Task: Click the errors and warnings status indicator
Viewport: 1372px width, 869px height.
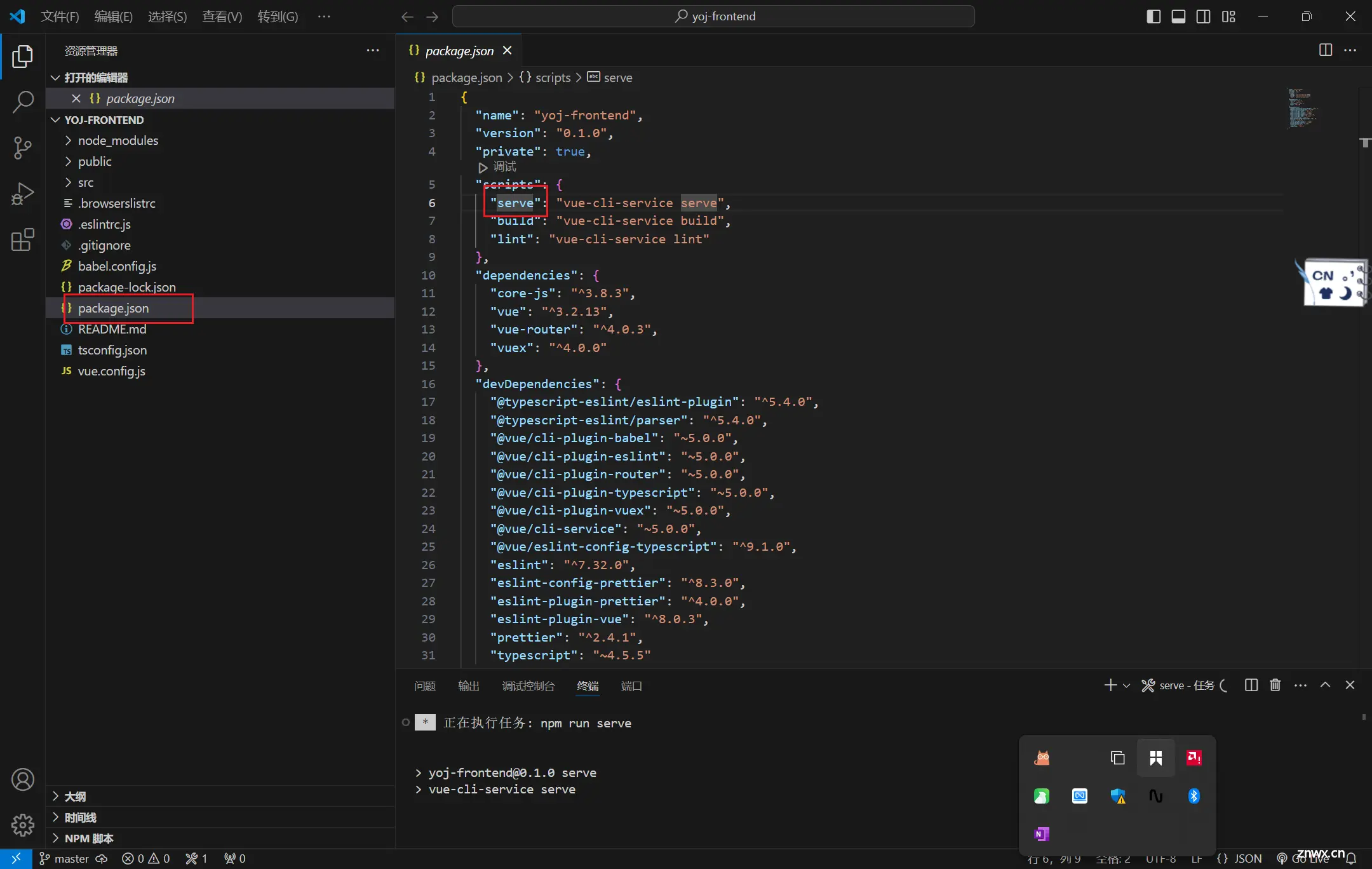Action: pyautogui.click(x=146, y=859)
